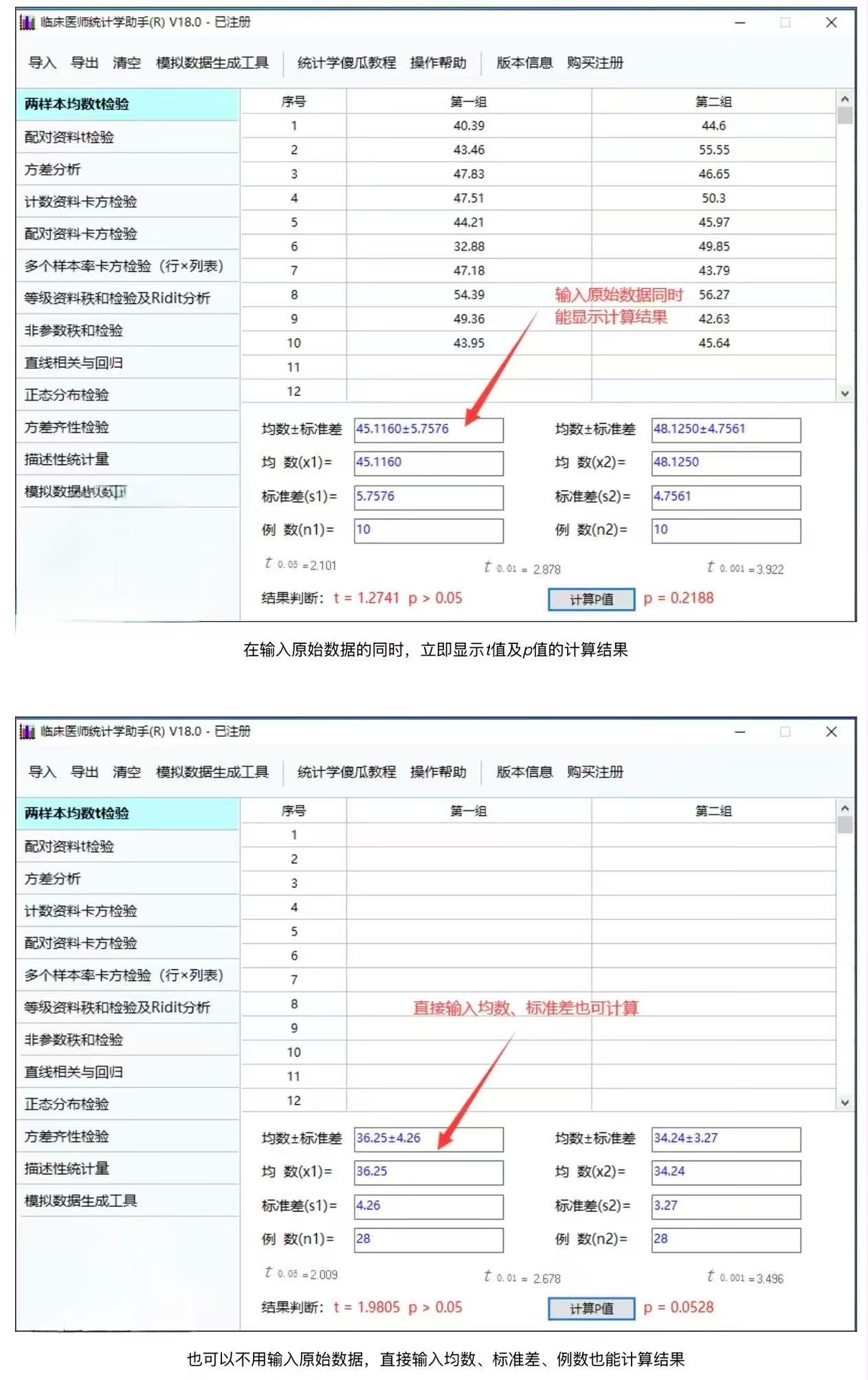
Task: Select 两样本均数t检验 in the empty-table window sidebar
Action: tap(128, 813)
